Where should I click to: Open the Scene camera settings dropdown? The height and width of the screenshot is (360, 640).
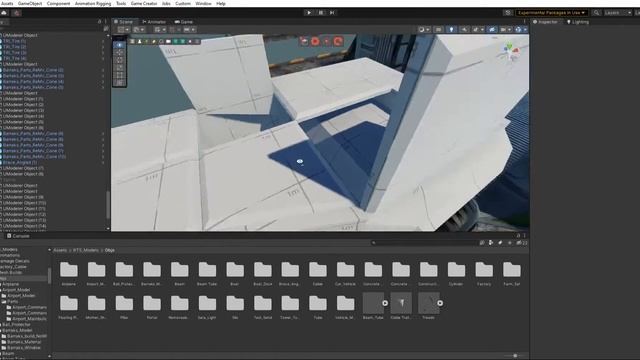click(x=505, y=29)
